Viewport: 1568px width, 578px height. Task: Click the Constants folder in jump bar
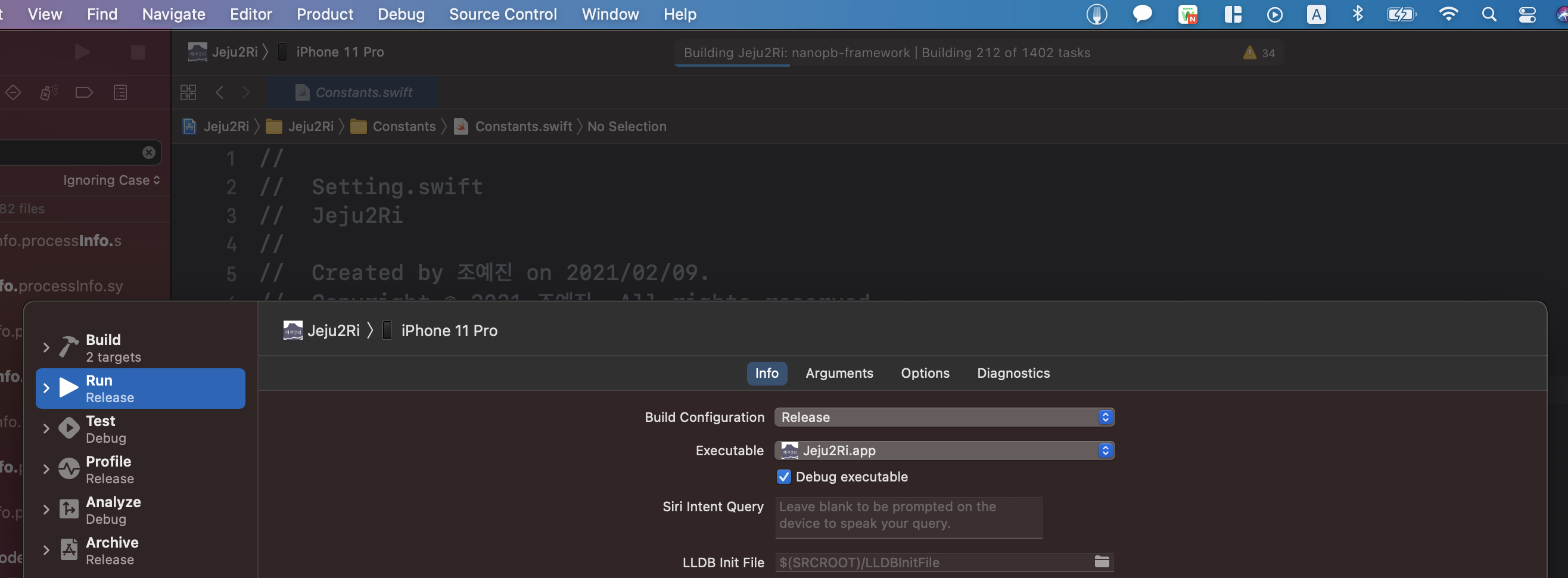393,126
